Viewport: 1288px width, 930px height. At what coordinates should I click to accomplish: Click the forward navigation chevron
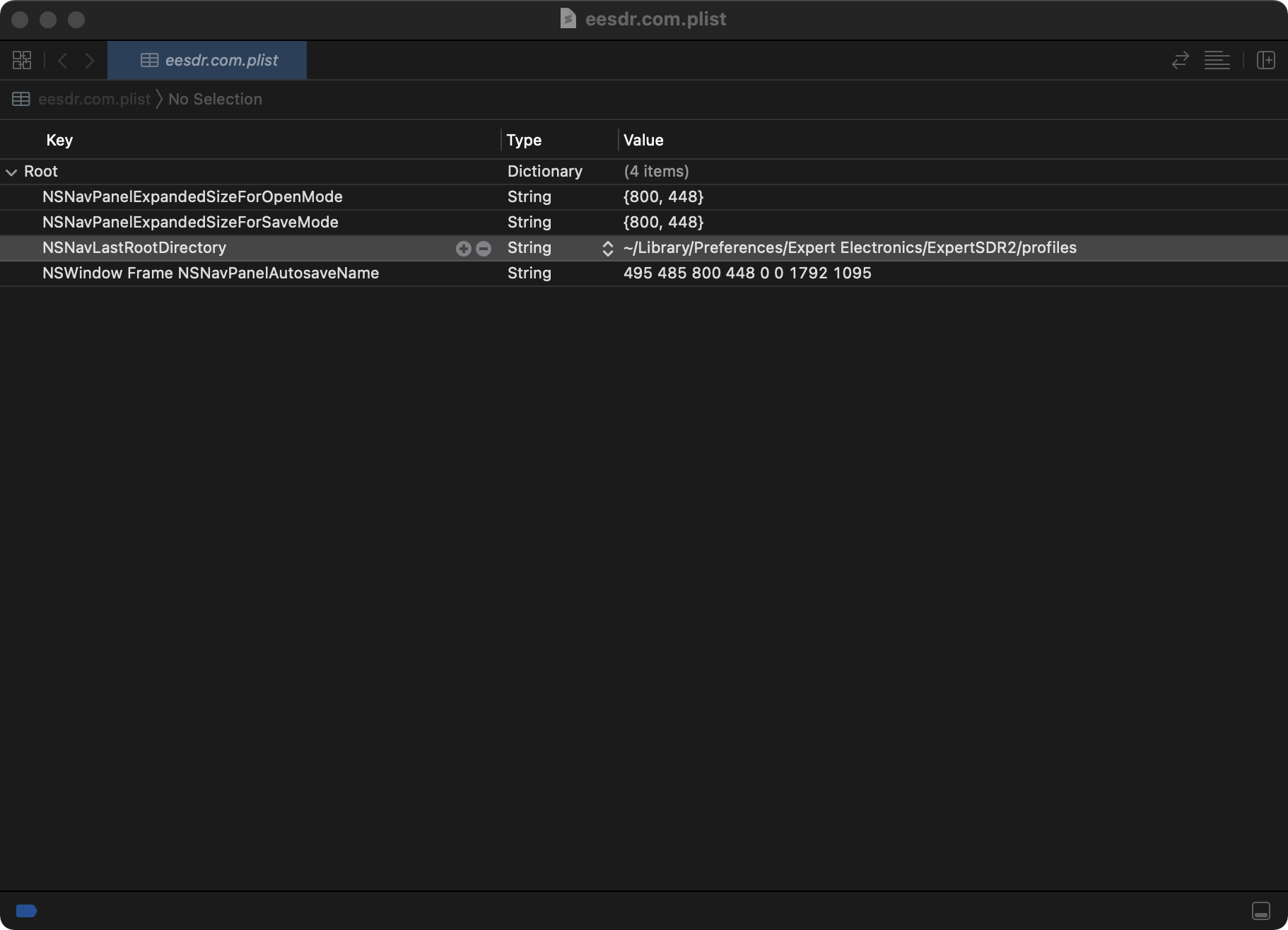pos(90,60)
